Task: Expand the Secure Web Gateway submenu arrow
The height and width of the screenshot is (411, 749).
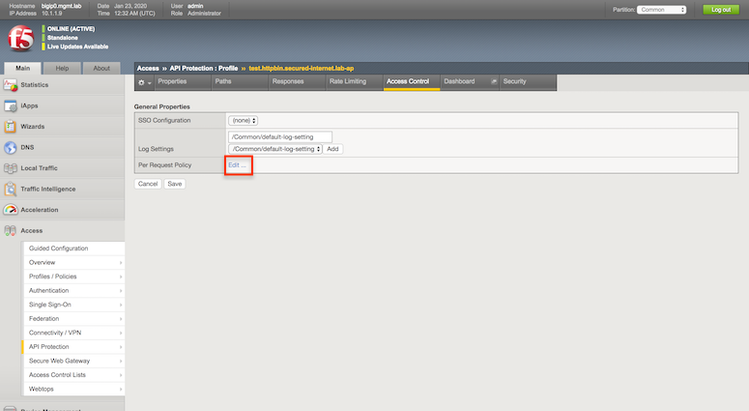Action: tap(121, 361)
